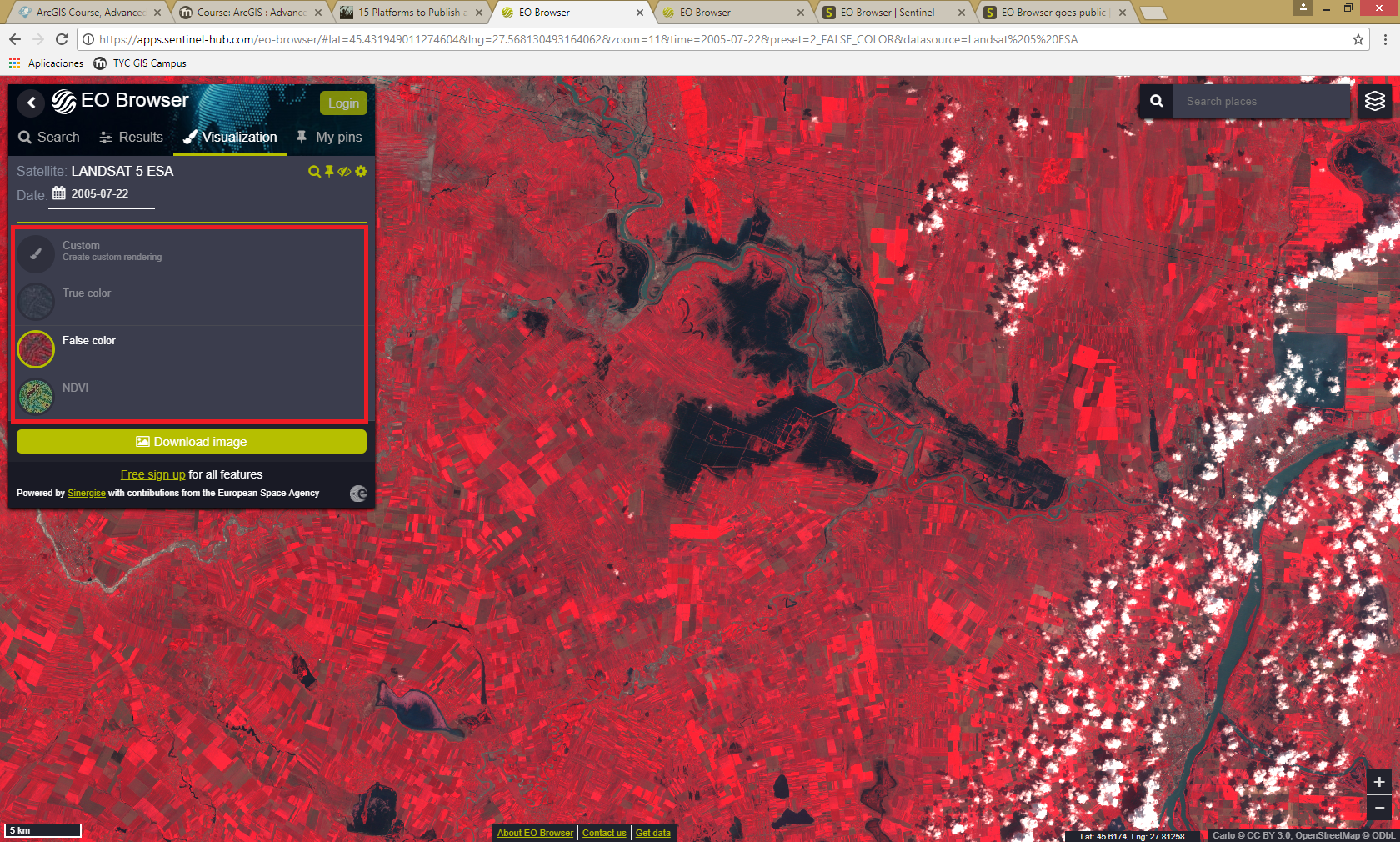Expand the browser tab overflow area
Viewport: 1400px width, 842px height.
pyautogui.click(x=1152, y=13)
